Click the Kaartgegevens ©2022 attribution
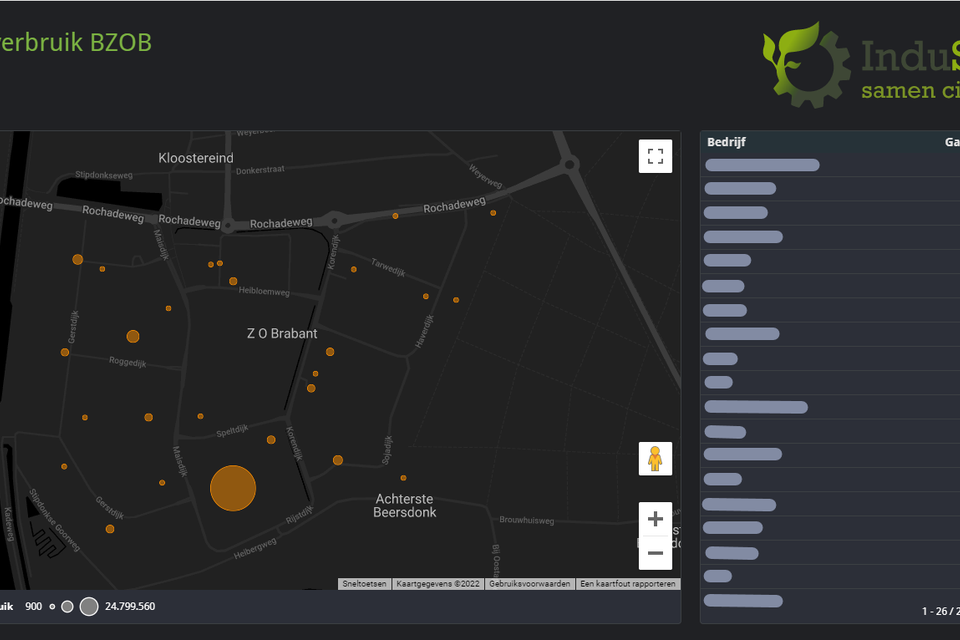The height and width of the screenshot is (640, 960). [438, 584]
